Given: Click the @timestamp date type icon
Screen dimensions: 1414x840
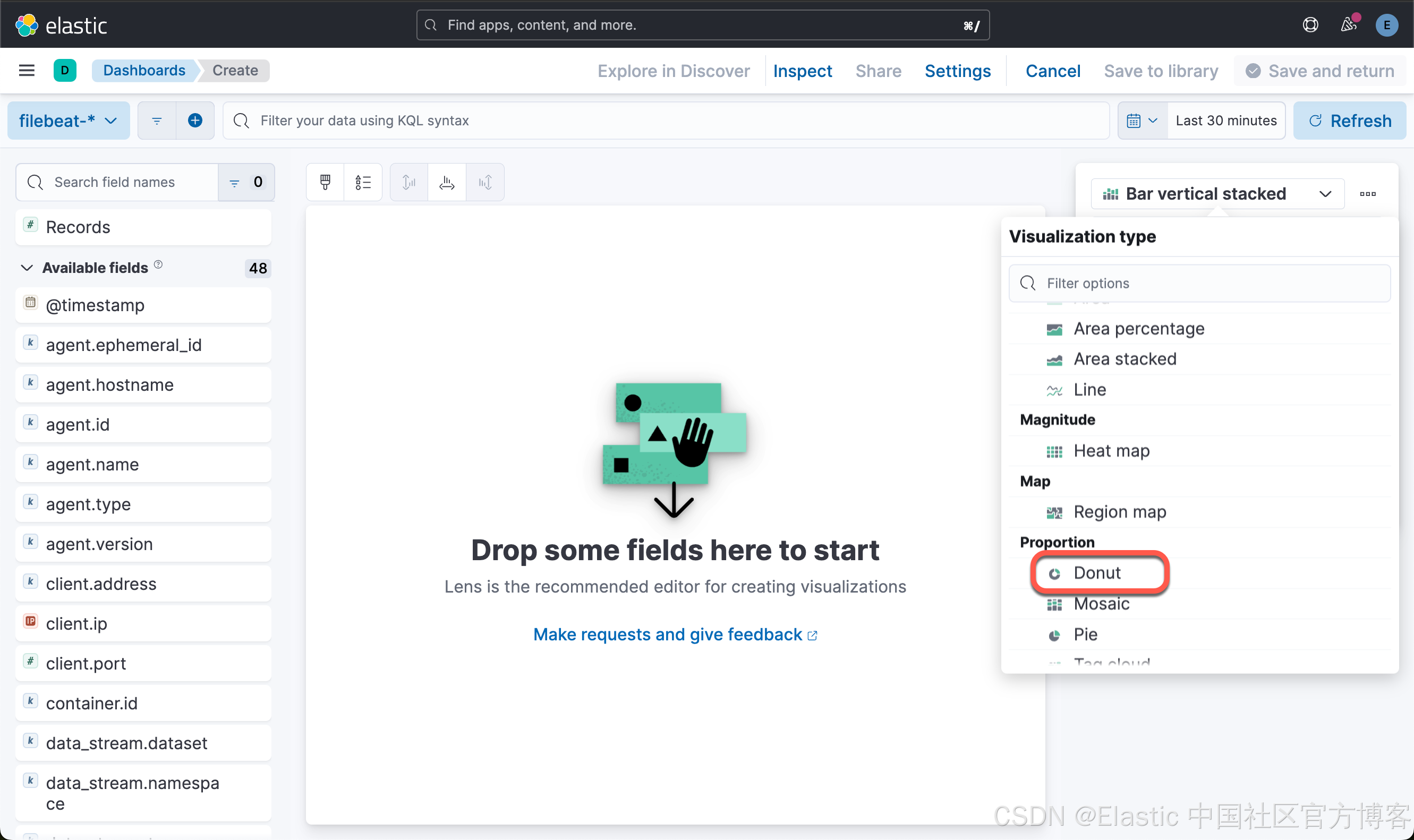Looking at the screenshot, I should click(x=31, y=302).
